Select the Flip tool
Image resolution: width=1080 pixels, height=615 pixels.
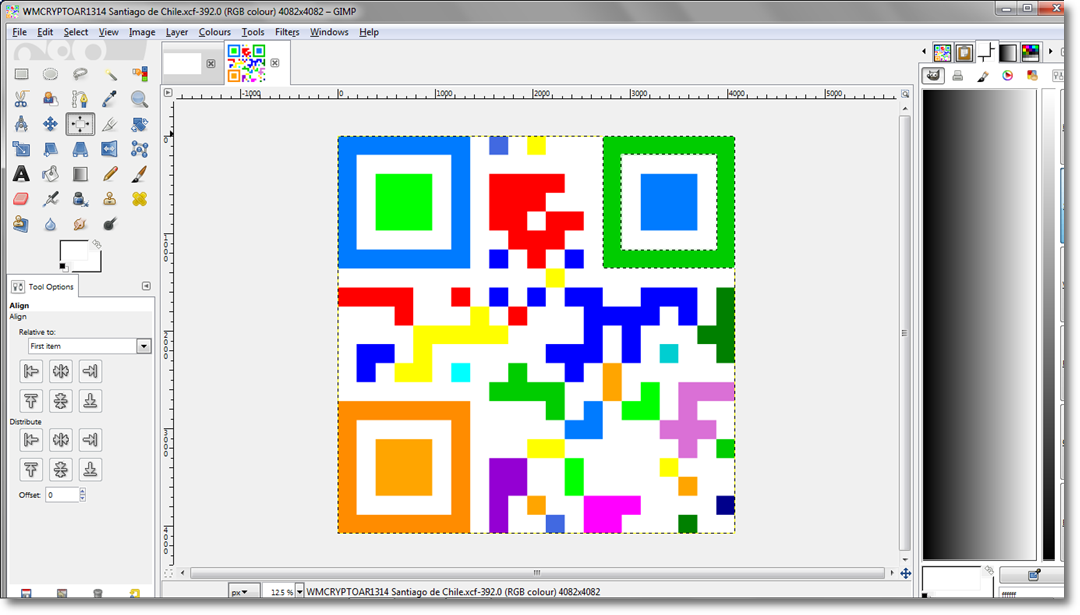[x=110, y=149]
